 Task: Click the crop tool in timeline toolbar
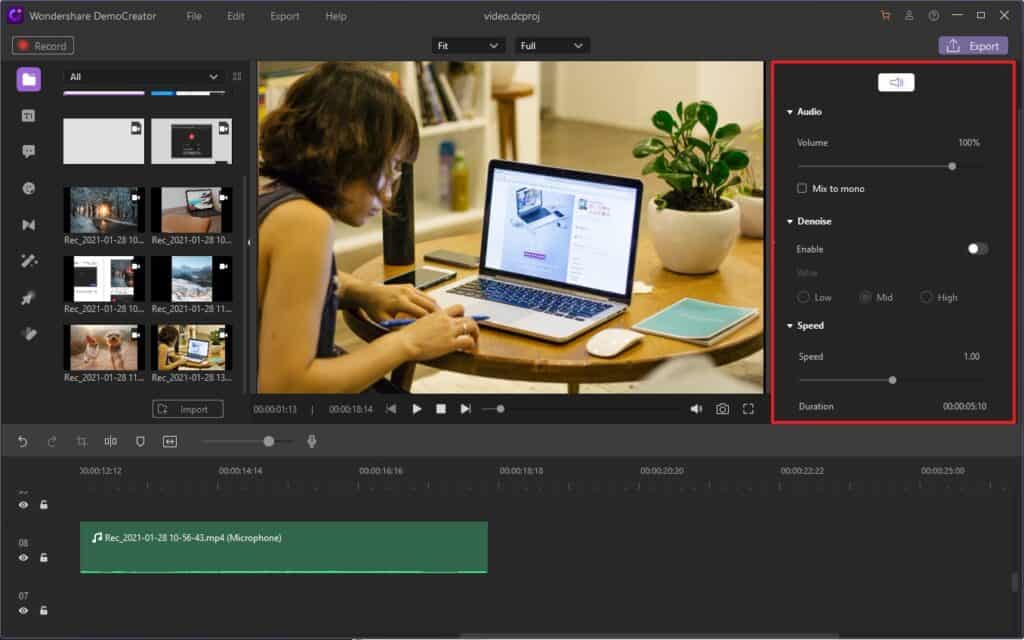coord(82,441)
